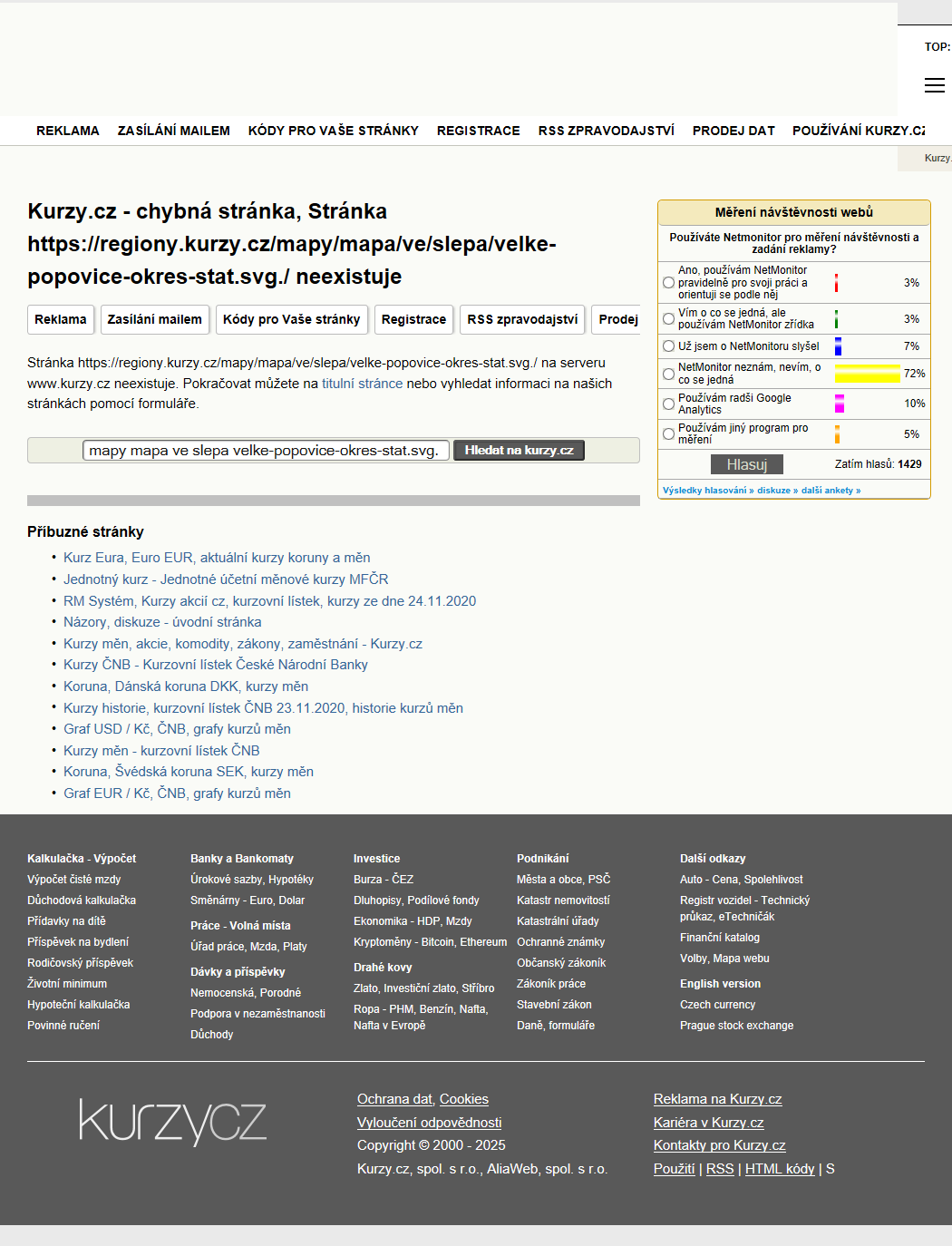Click the RSS zpravodajství button
Image resolution: width=952 pixels, height=1246 pixels.
522,319
